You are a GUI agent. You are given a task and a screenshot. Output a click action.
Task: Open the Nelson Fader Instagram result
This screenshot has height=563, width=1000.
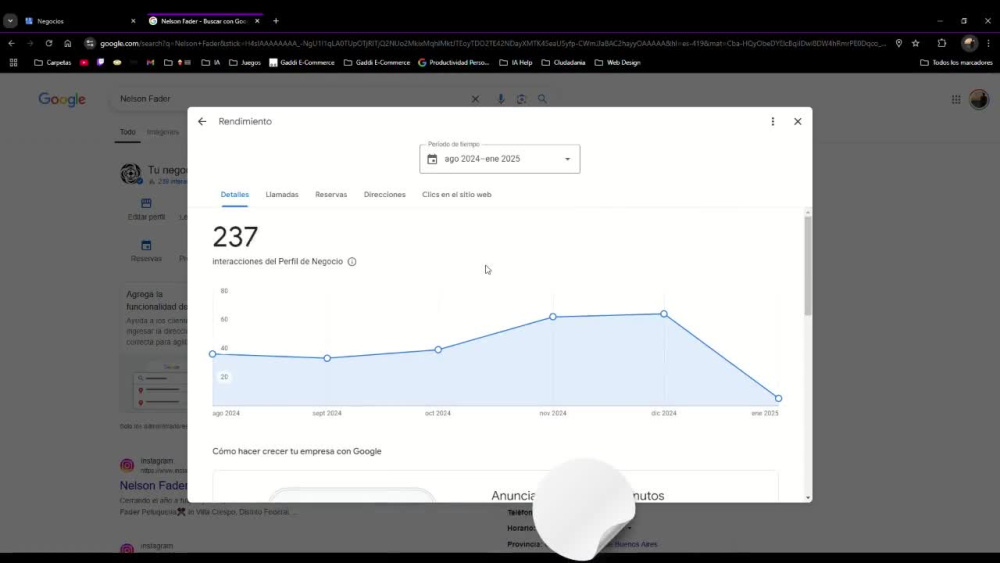pyautogui.click(x=154, y=485)
